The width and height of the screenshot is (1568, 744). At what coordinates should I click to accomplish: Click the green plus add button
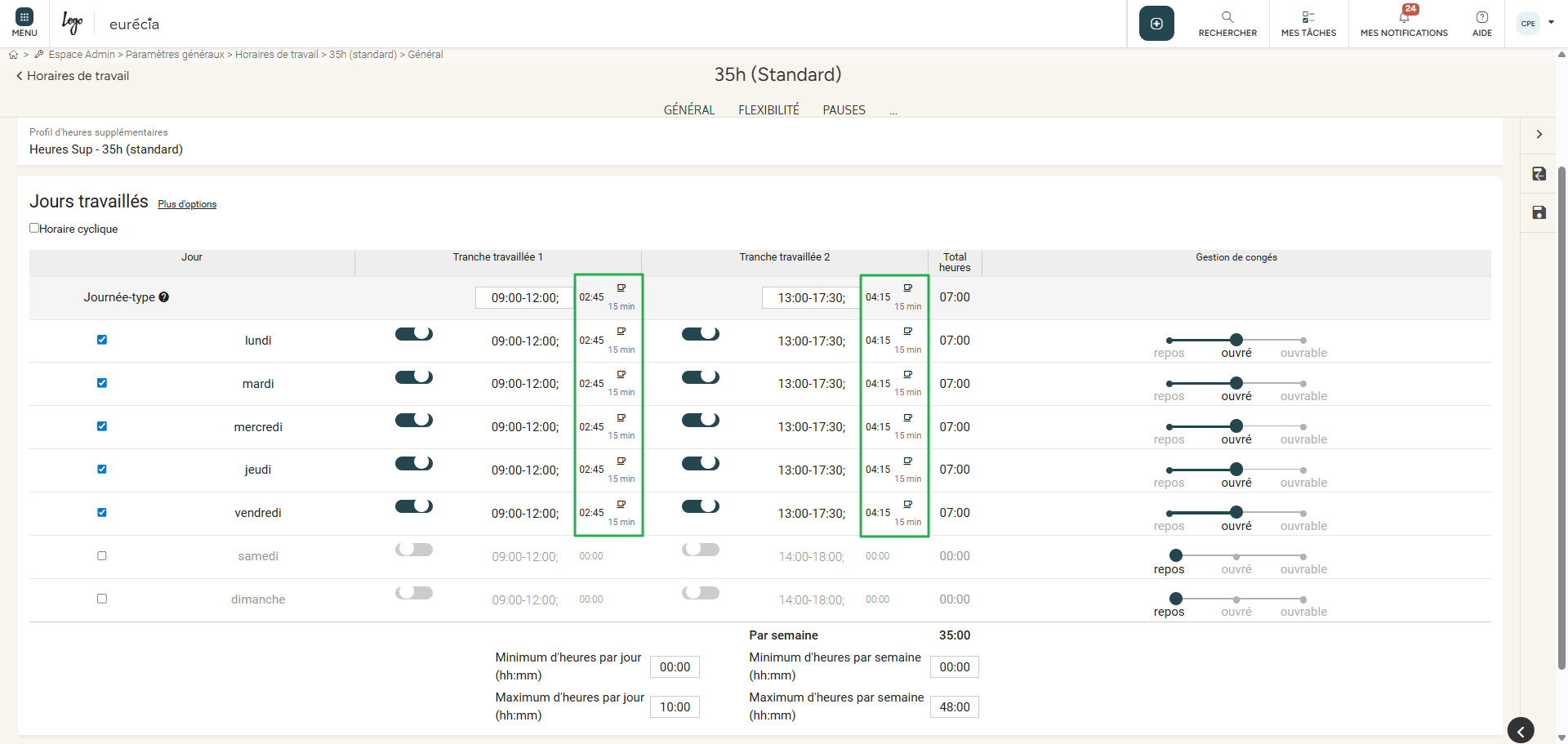1156,24
